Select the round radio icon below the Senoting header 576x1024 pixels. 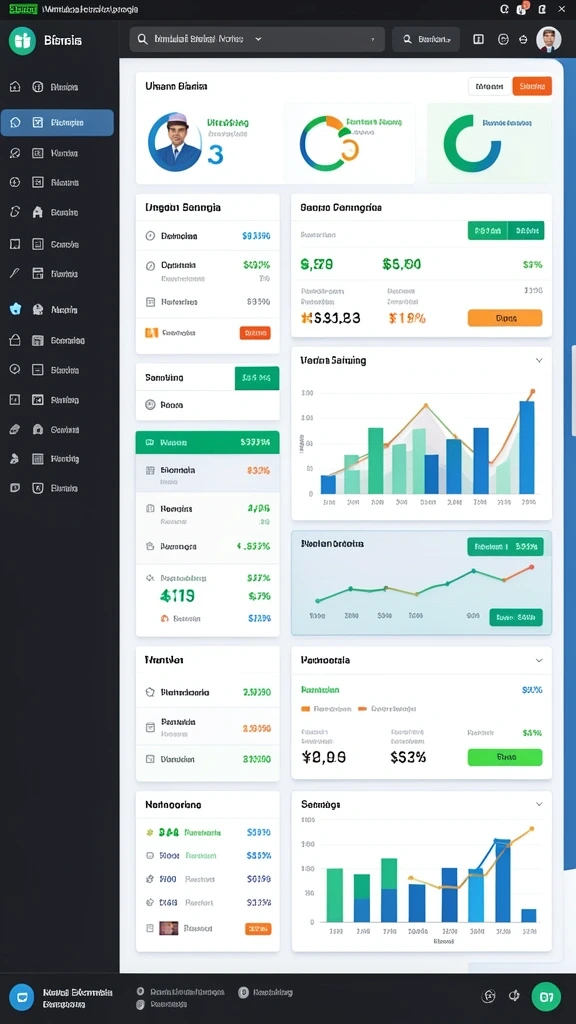(x=150, y=405)
